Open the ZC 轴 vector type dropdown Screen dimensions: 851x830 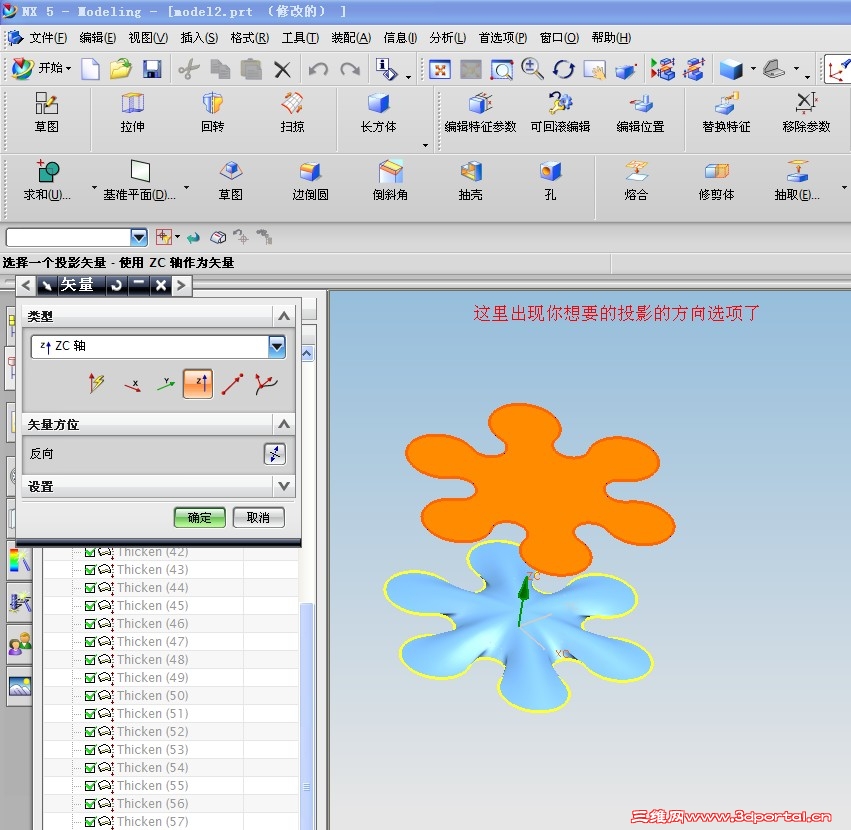pos(277,346)
